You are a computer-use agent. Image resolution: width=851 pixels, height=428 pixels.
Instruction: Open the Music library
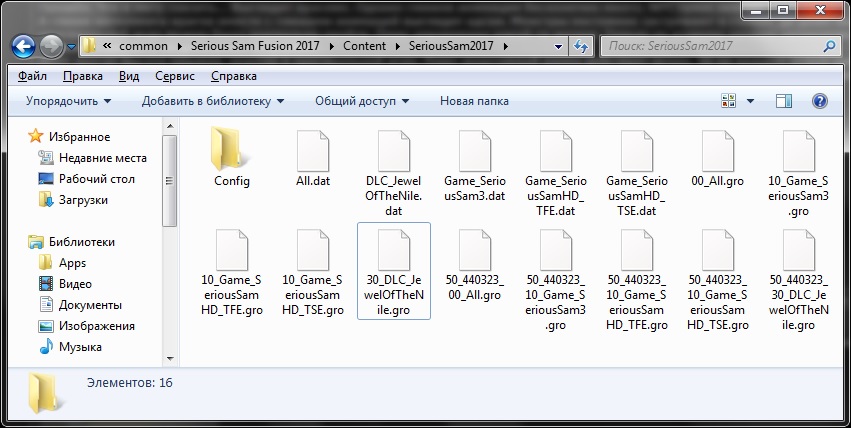70,347
